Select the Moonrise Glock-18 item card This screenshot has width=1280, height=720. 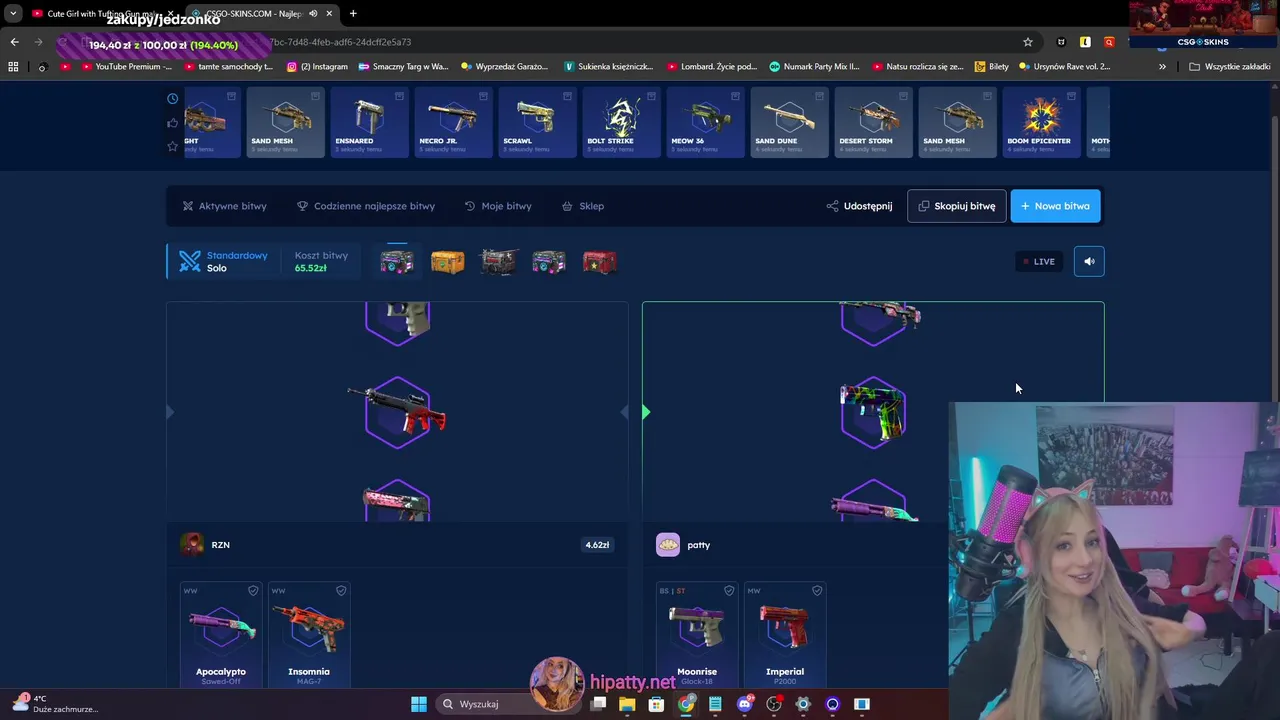[697, 635]
